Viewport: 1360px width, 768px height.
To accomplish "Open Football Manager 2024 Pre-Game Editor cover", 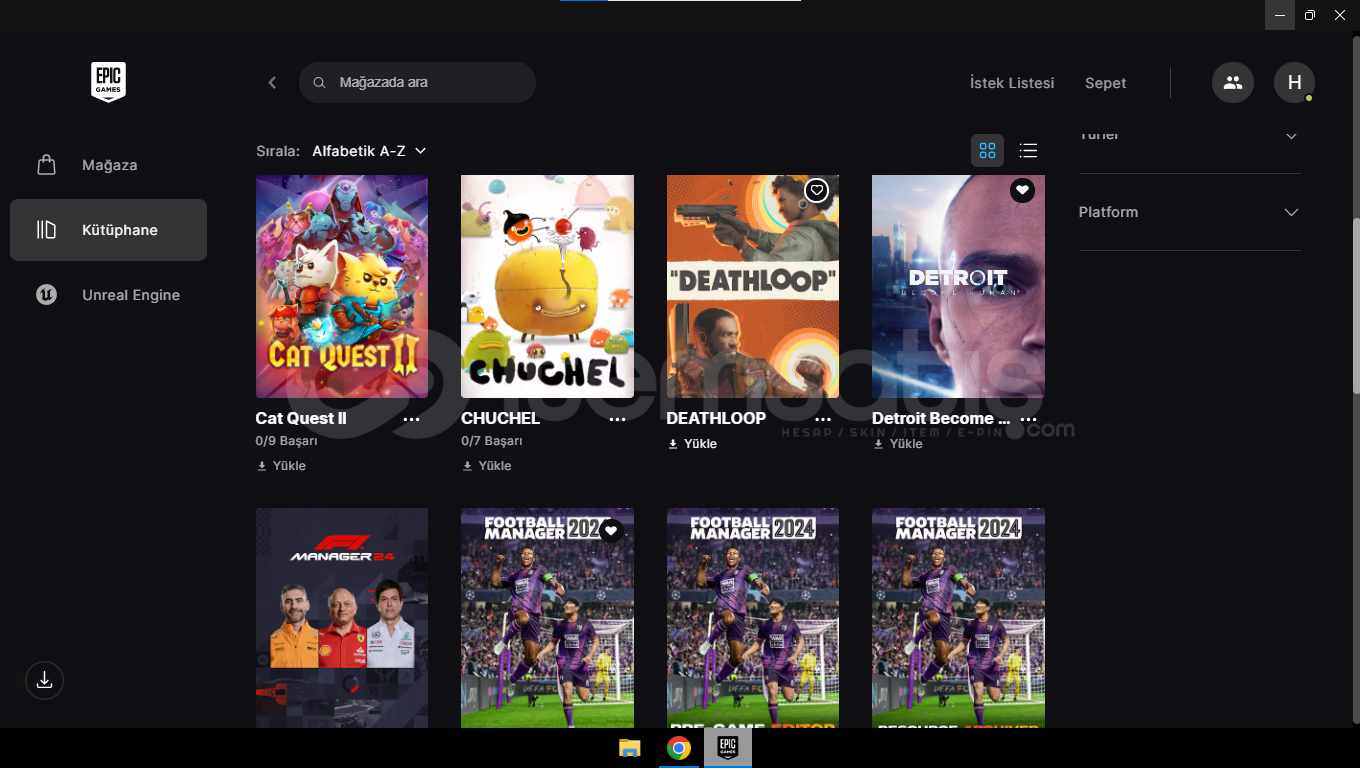I will (x=753, y=618).
